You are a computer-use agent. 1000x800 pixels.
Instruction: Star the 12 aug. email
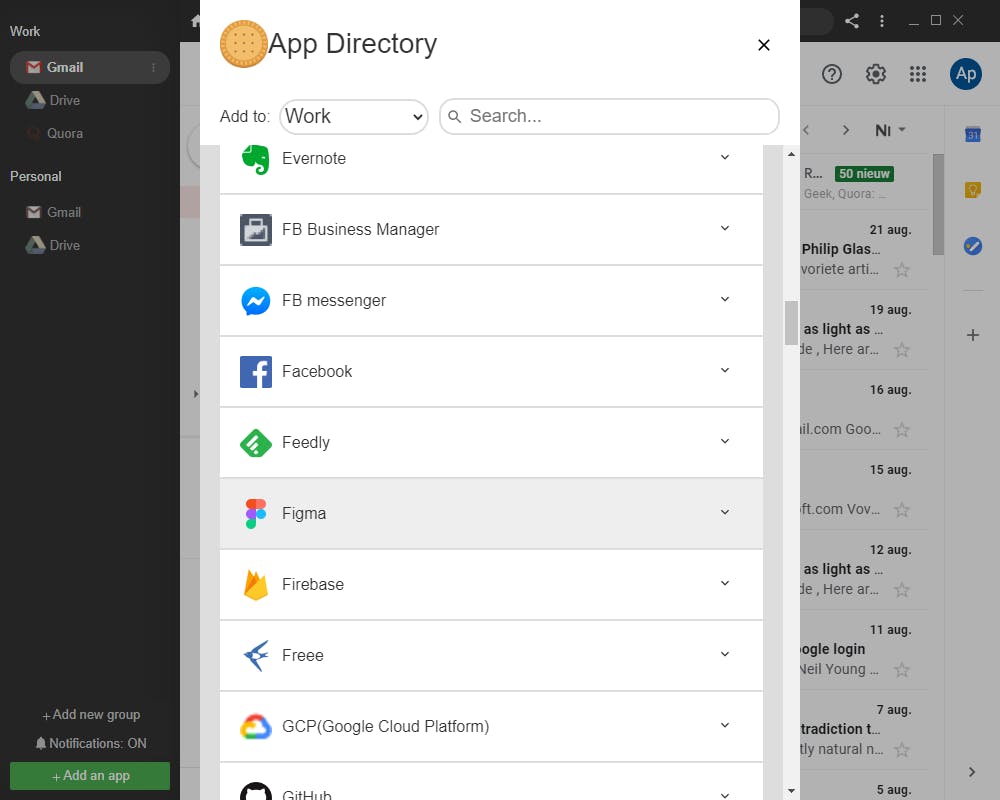[x=902, y=589]
